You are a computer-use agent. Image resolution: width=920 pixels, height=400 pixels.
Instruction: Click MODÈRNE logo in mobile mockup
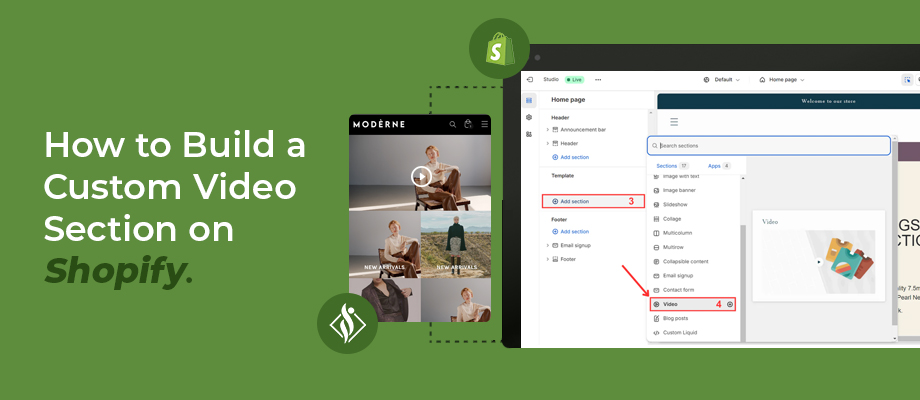tap(378, 124)
